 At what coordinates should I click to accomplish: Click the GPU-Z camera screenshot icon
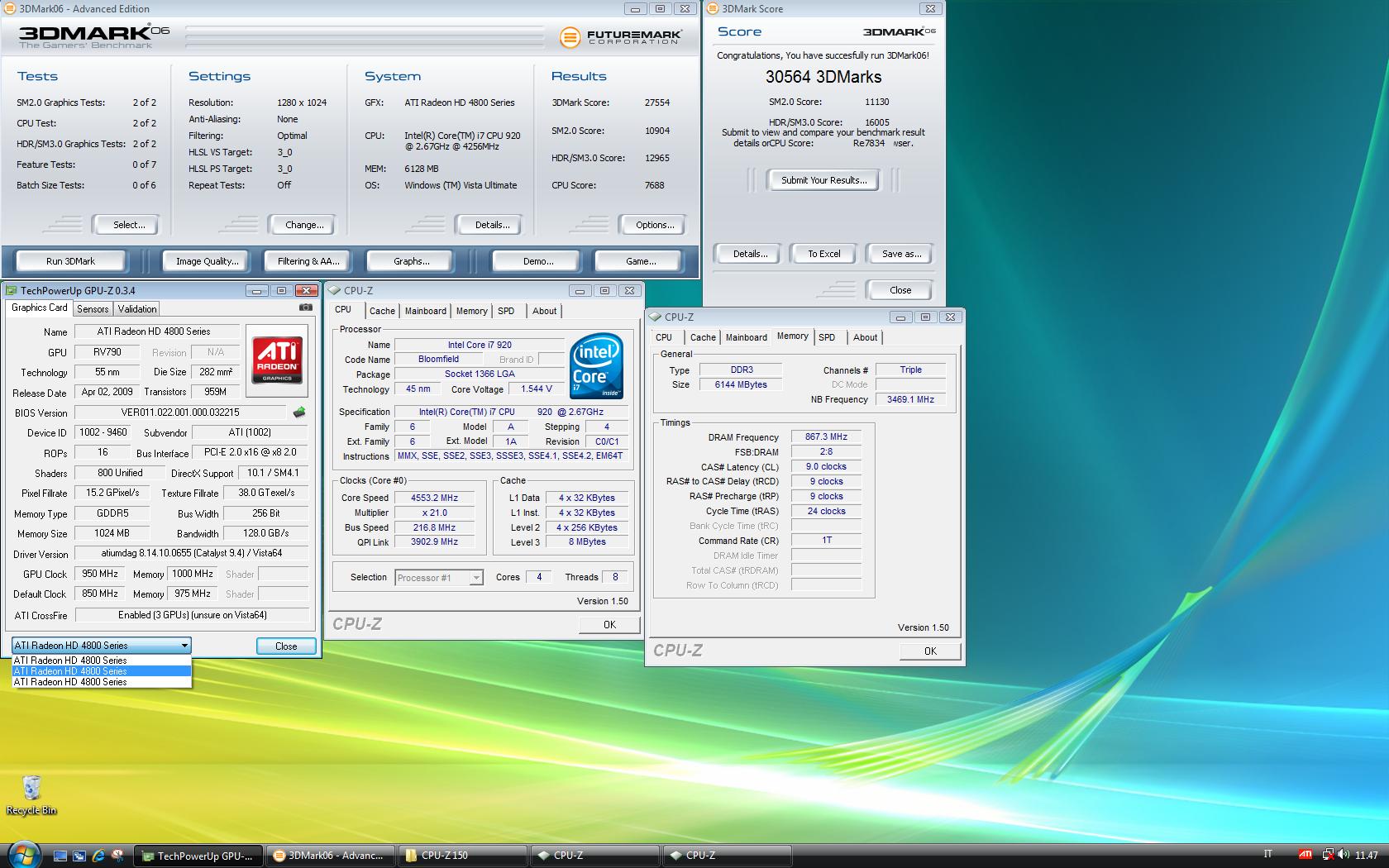(305, 308)
